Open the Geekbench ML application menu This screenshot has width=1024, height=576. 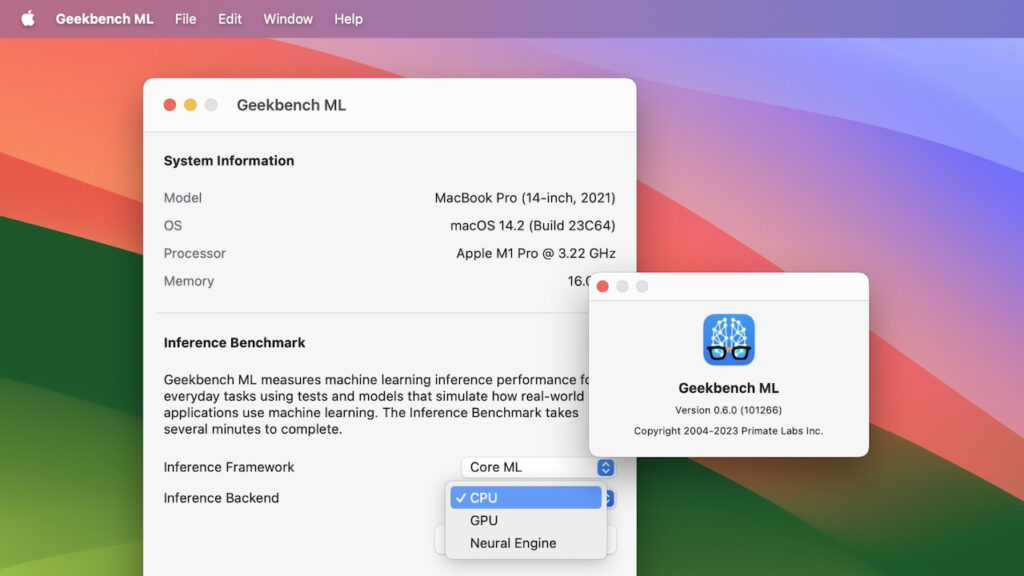pyautogui.click(x=104, y=18)
